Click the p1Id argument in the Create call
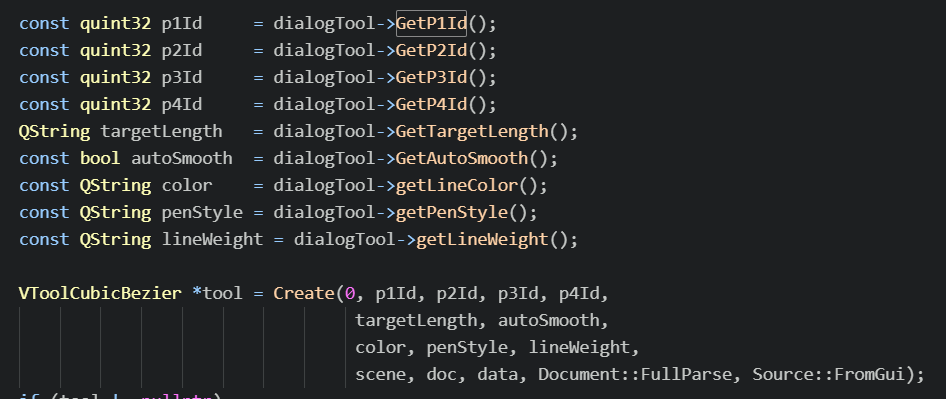This screenshot has width=946, height=399. 396,294
